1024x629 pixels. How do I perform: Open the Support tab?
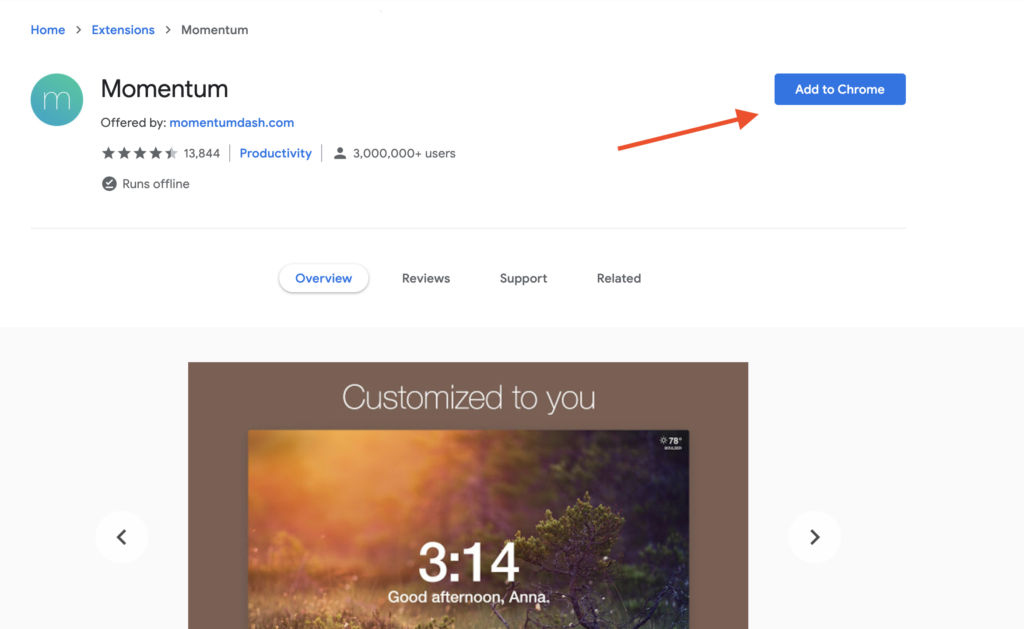pos(523,278)
